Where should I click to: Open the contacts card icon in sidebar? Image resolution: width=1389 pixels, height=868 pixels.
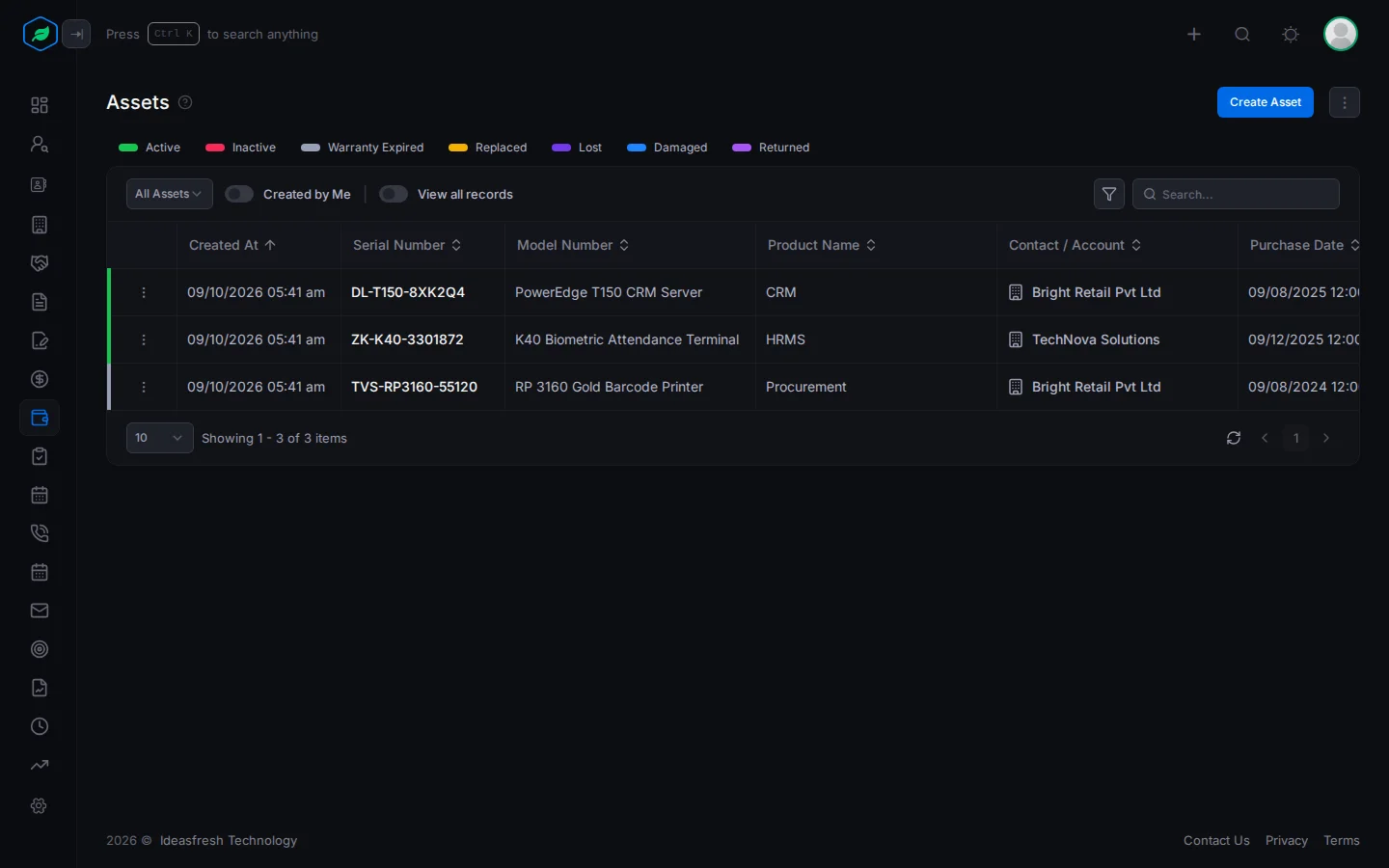[40, 184]
